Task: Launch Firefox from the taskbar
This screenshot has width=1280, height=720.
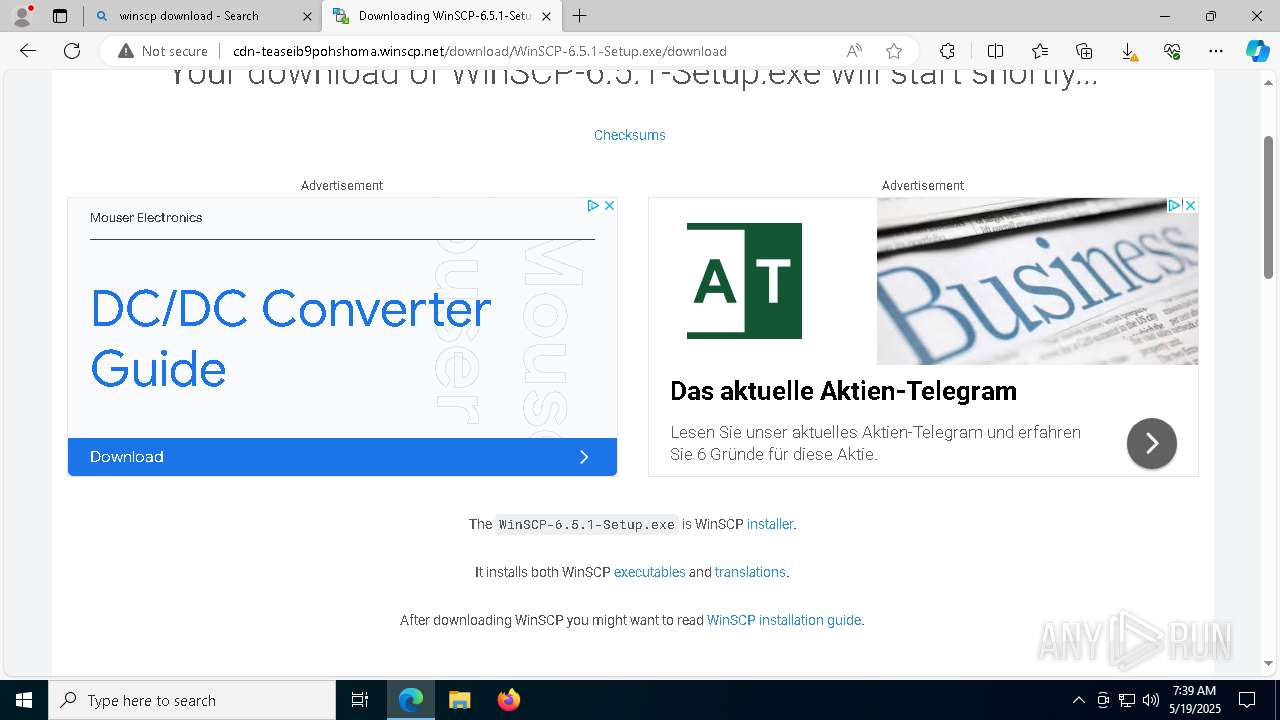Action: click(508, 700)
